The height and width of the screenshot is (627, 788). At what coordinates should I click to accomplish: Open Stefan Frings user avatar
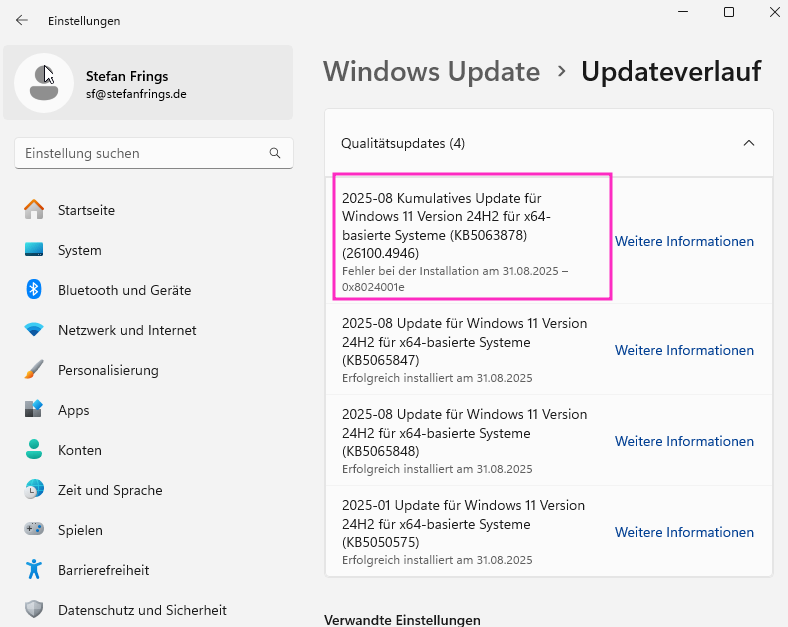click(44, 83)
